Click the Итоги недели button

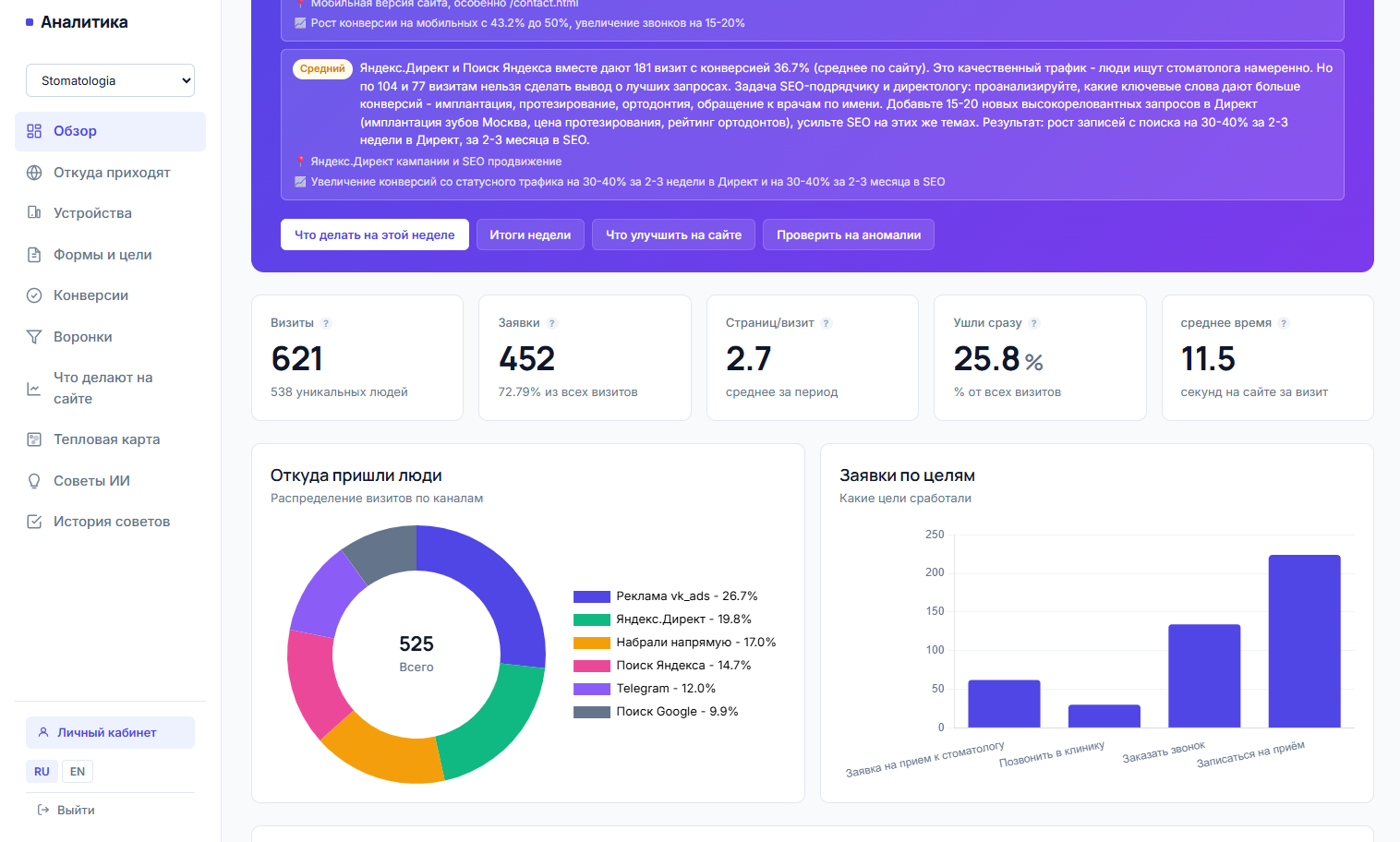(530, 235)
